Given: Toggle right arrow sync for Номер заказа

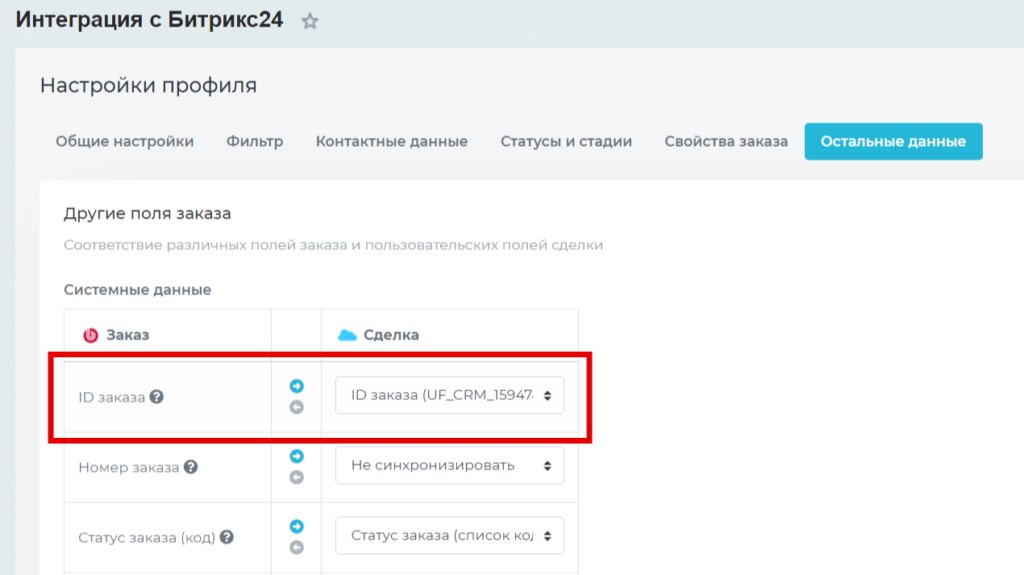Looking at the screenshot, I should (x=296, y=456).
